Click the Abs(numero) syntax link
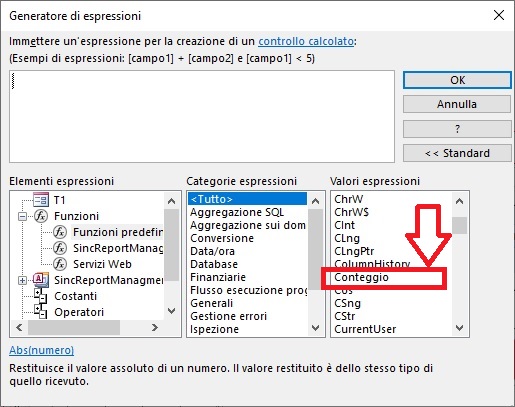 (42, 350)
